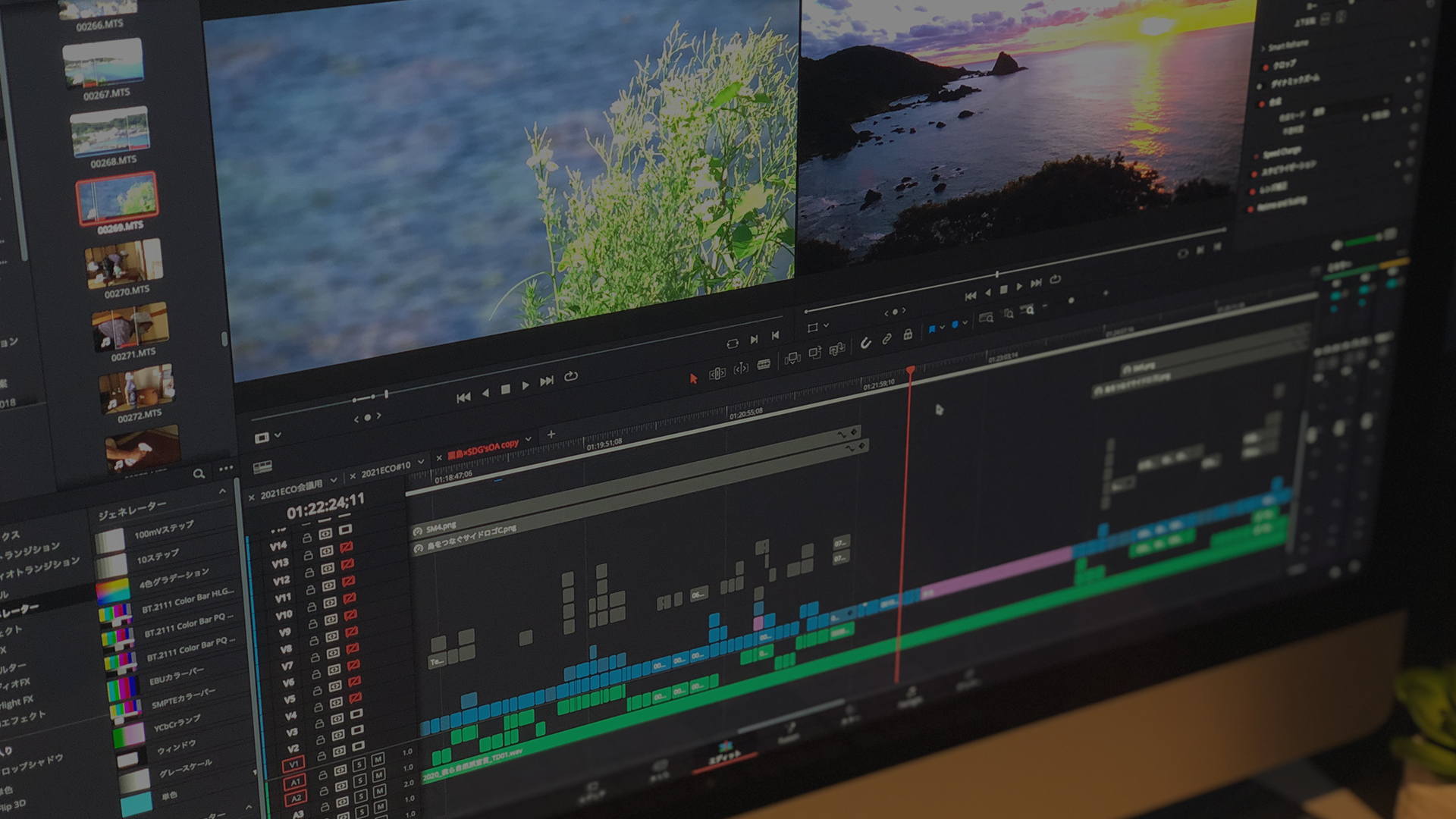1456x819 pixels.
Task: Toggle the chain Linked Selection icon
Action: 886,339
